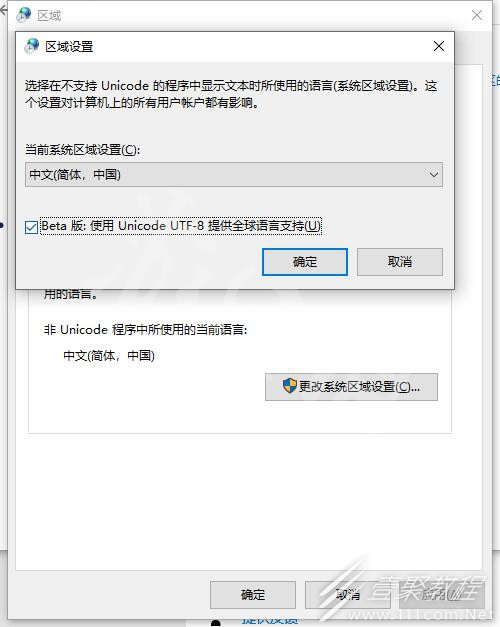This screenshot has height=627, width=500.
Task: Select 中文(简体，中国) text in the dropdown field
Action: [75, 175]
